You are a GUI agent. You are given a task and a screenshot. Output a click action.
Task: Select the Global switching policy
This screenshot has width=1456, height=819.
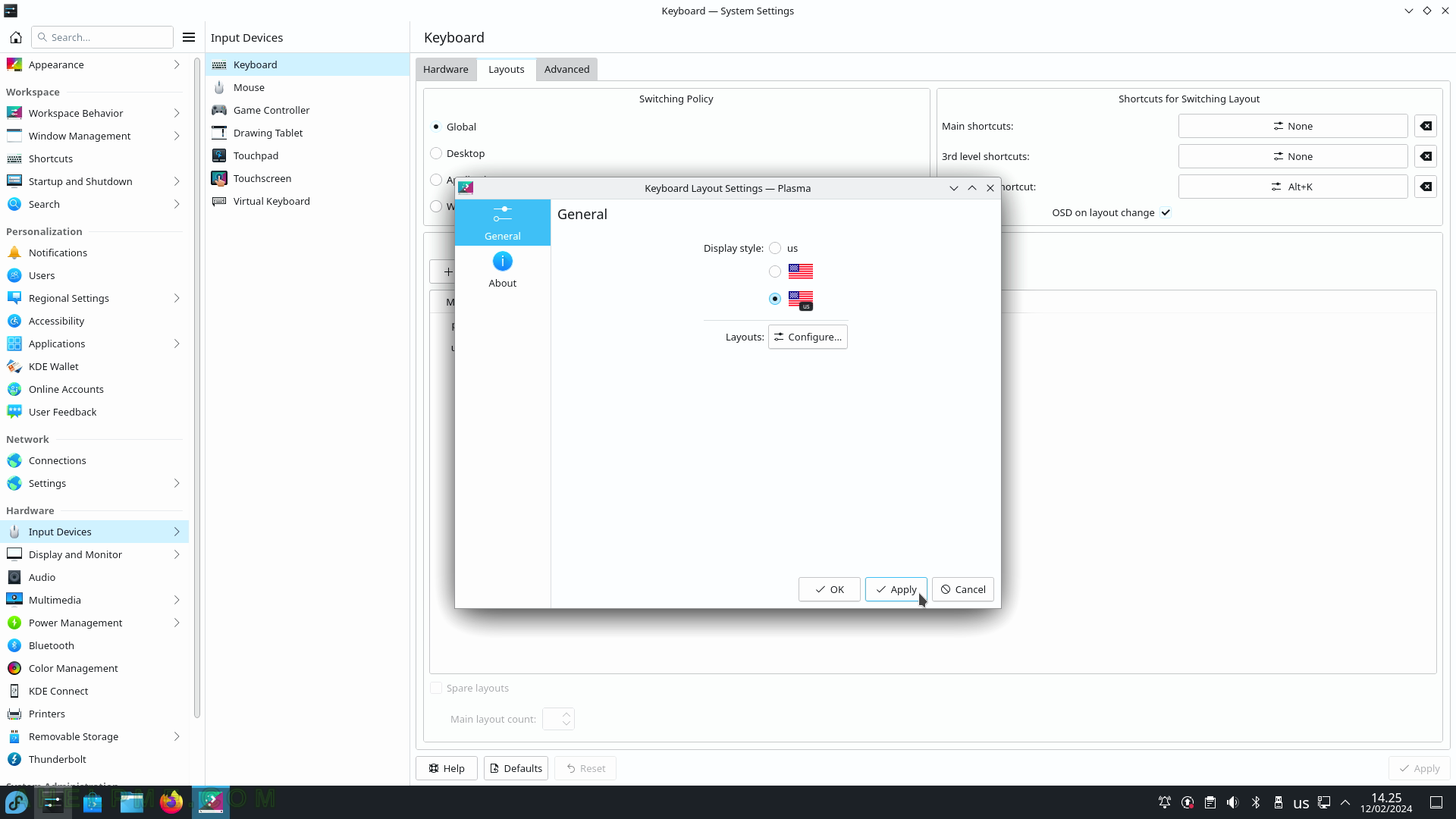[436, 127]
